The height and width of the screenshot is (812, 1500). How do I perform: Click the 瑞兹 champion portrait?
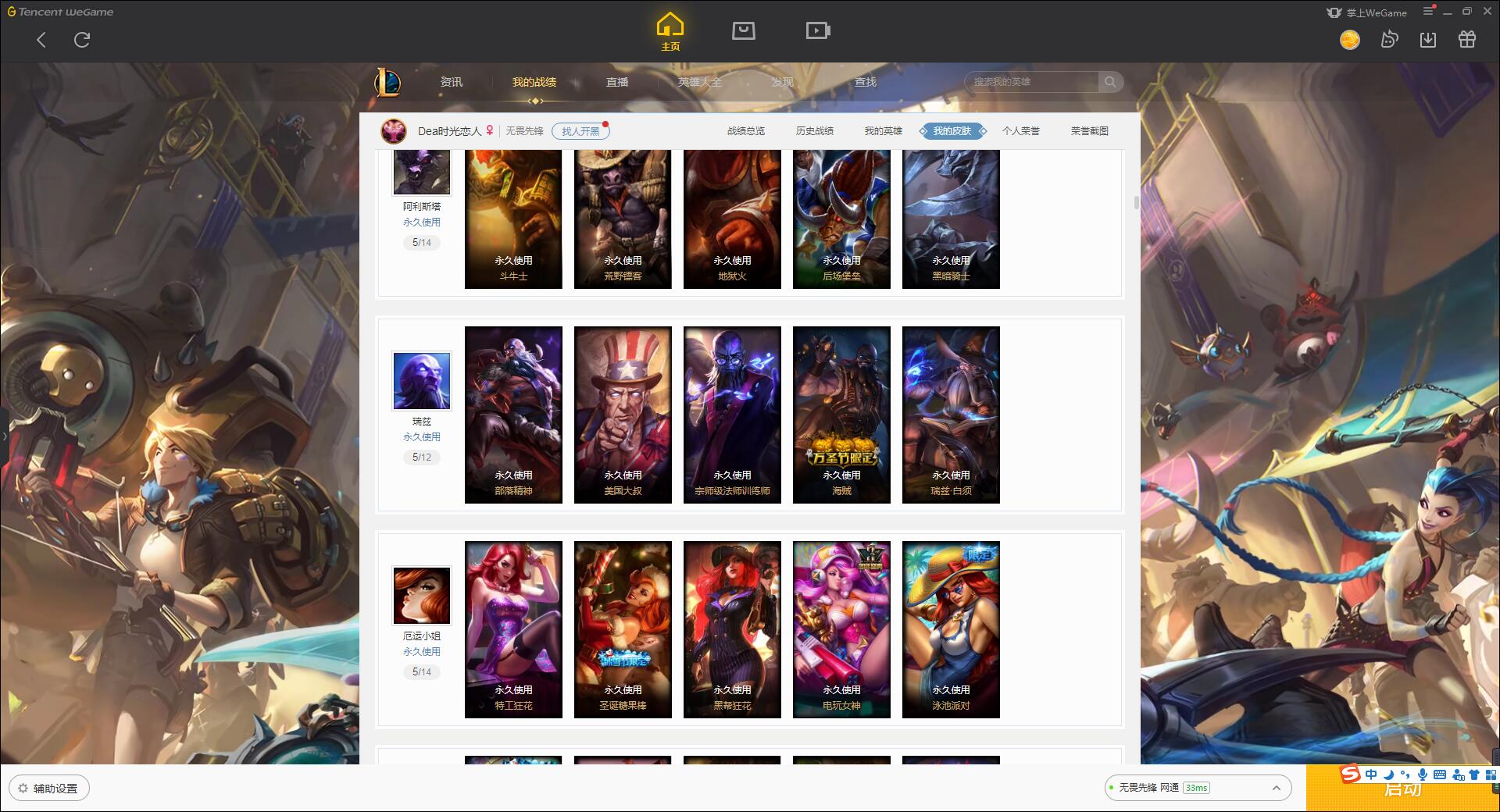[x=422, y=381]
